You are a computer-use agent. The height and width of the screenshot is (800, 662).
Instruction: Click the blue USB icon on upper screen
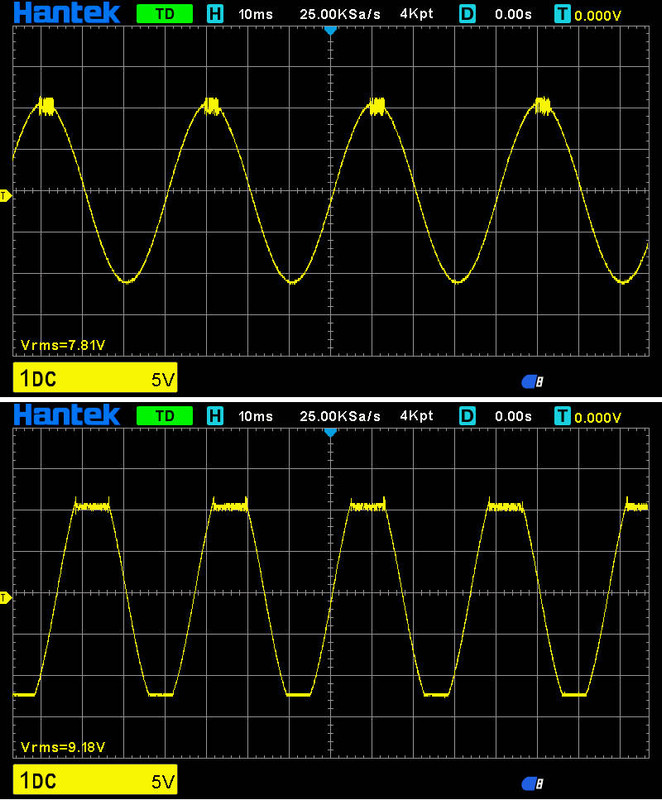click(x=532, y=381)
